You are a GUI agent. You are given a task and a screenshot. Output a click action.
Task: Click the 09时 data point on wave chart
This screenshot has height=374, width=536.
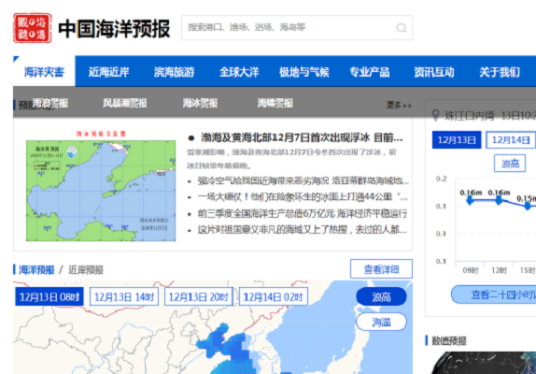coord(470,200)
